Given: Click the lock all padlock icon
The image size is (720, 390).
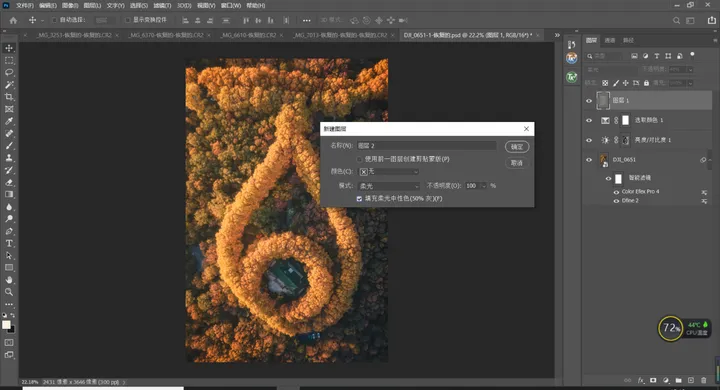Looking at the screenshot, I should coord(647,83).
